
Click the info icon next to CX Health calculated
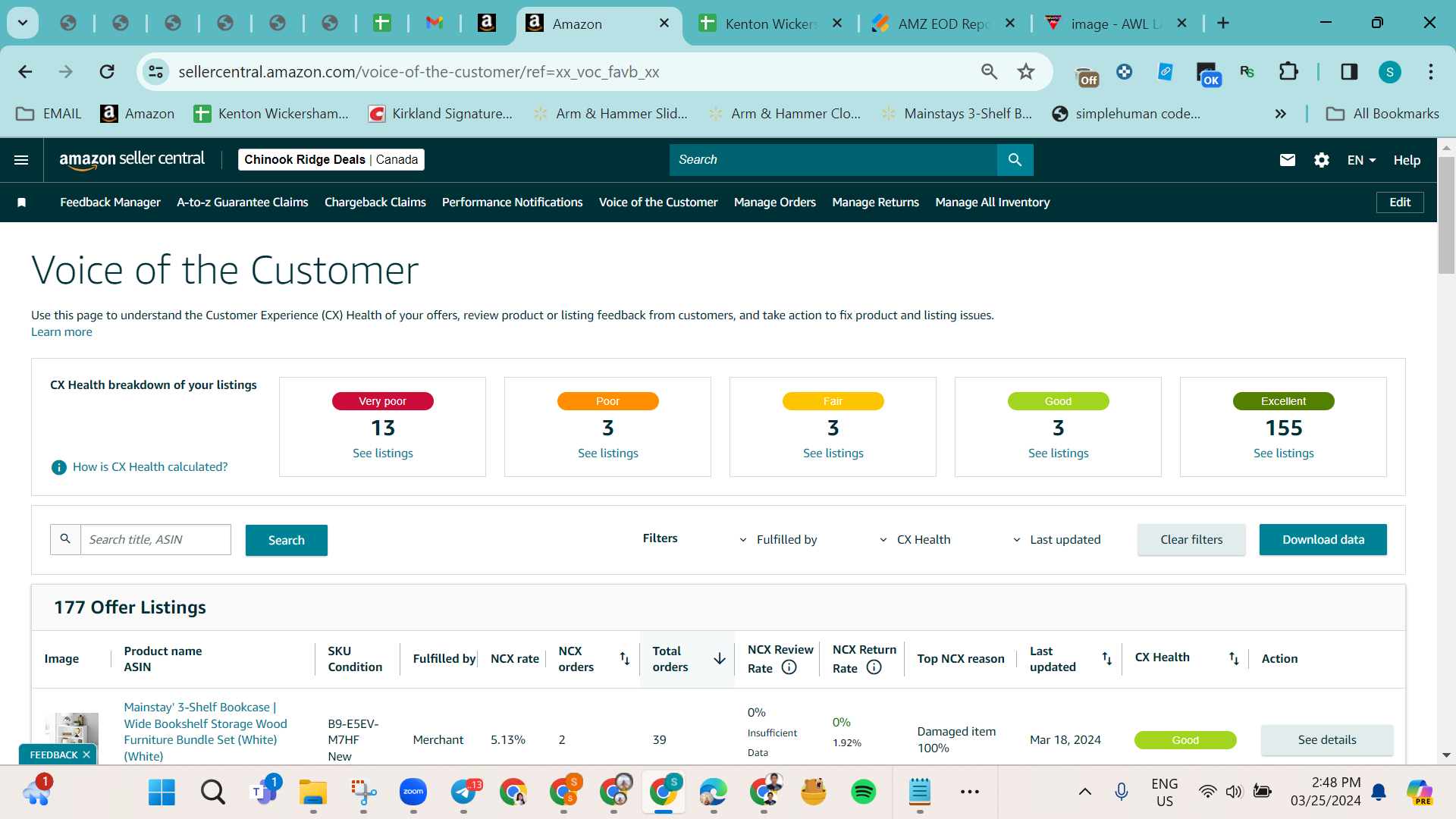[x=59, y=467]
